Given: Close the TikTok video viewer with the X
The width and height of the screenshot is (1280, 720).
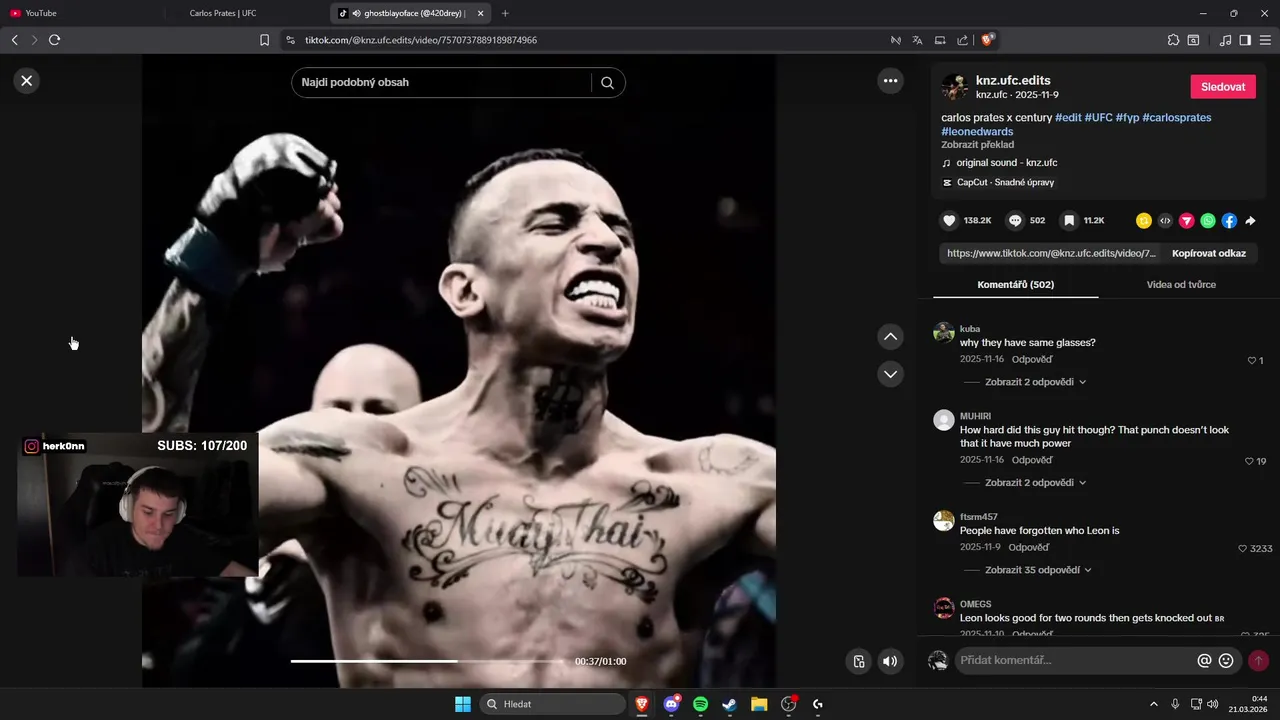Looking at the screenshot, I should (27, 81).
